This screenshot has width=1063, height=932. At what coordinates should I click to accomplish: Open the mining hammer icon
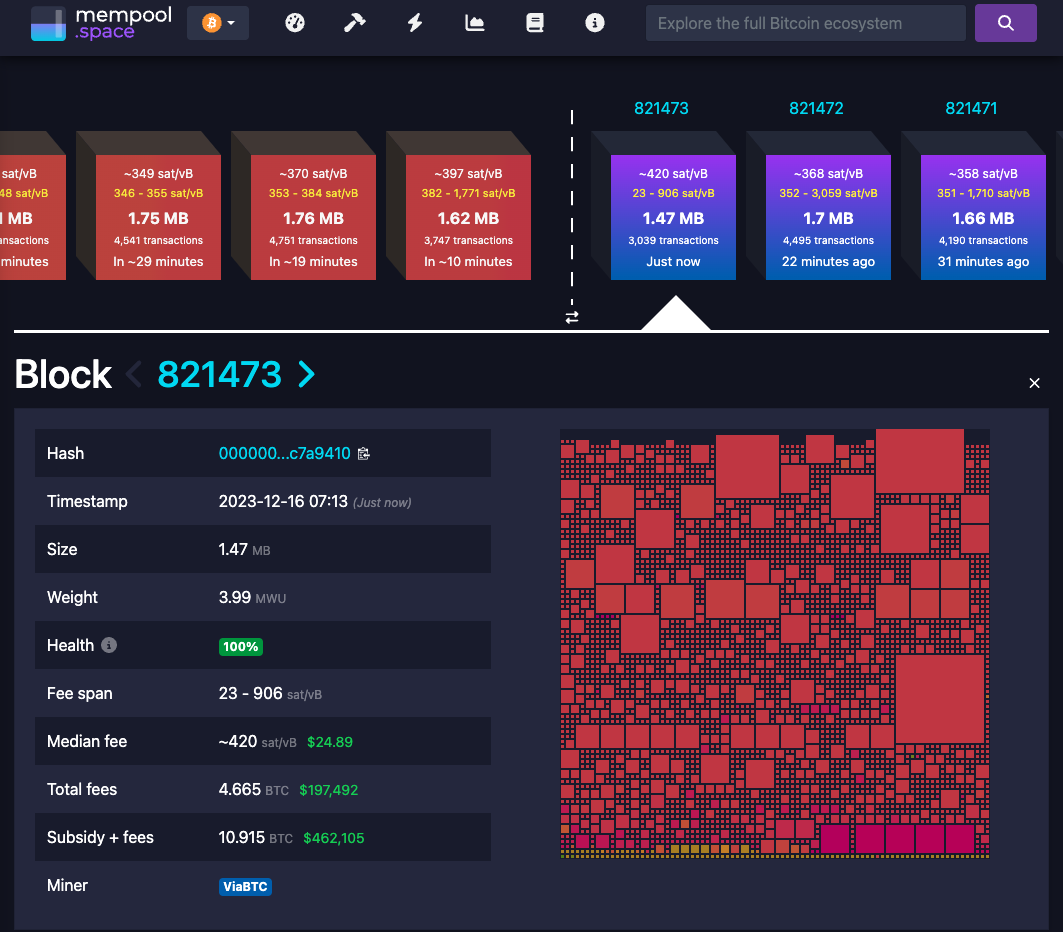(x=355, y=23)
